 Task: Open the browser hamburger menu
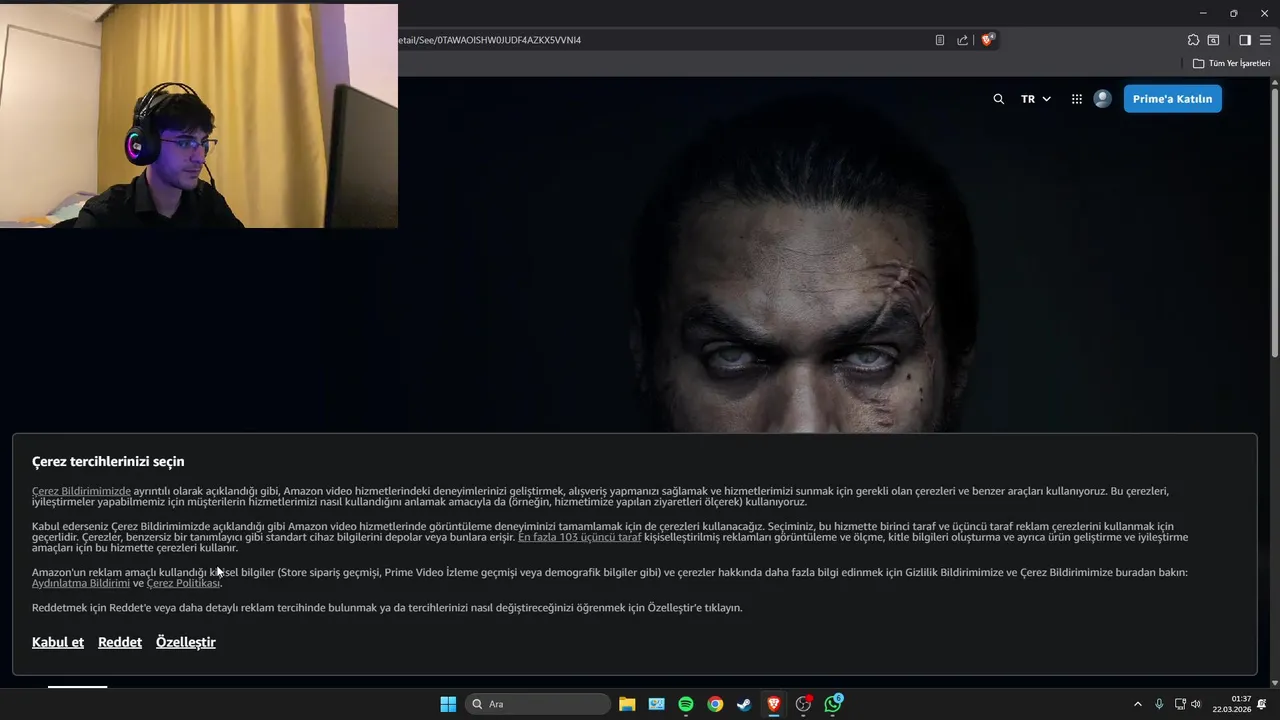pos(1266,40)
